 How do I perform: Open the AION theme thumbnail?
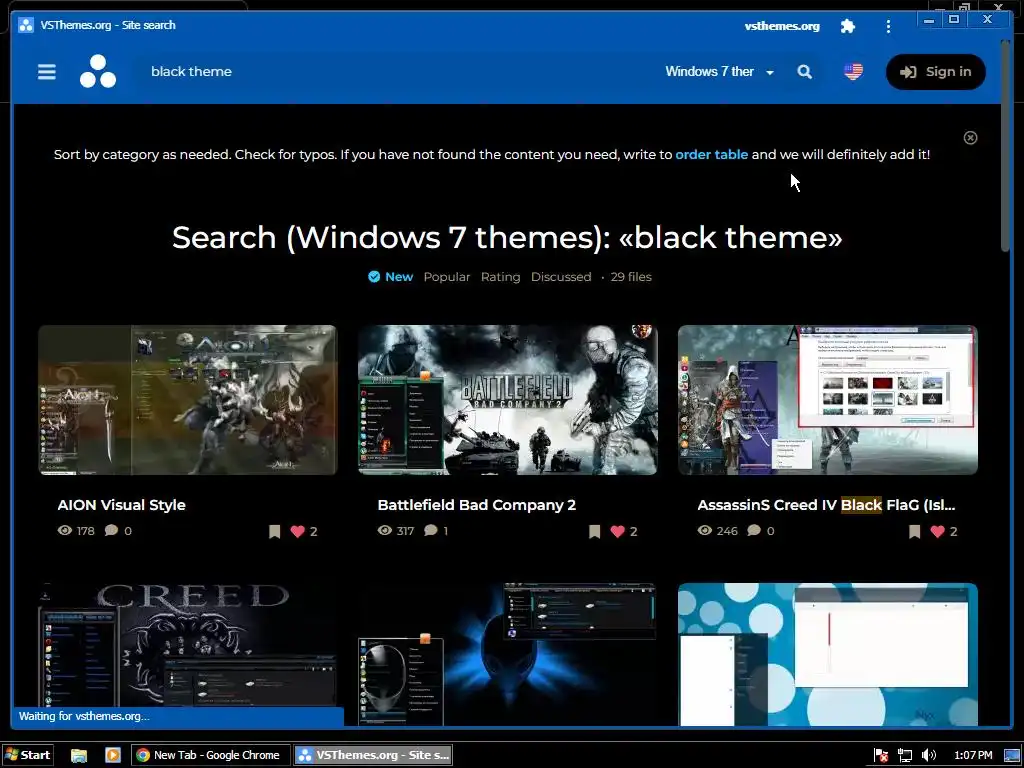coord(188,400)
